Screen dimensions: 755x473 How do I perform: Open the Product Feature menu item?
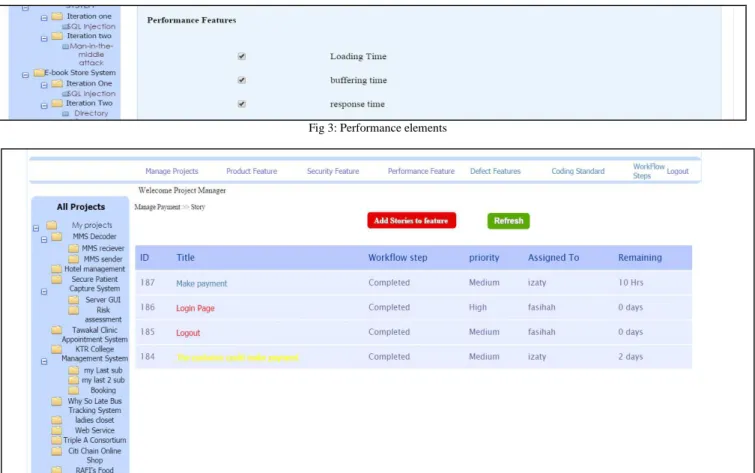click(252, 171)
